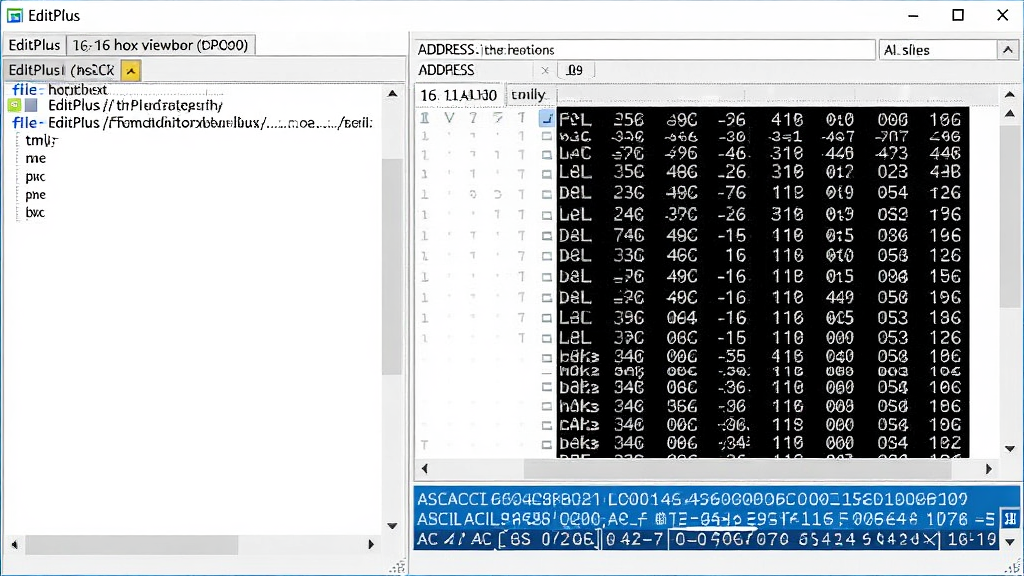Click the I column header icon
Viewport: 1024px width, 576px height.
tap(424, 118)
